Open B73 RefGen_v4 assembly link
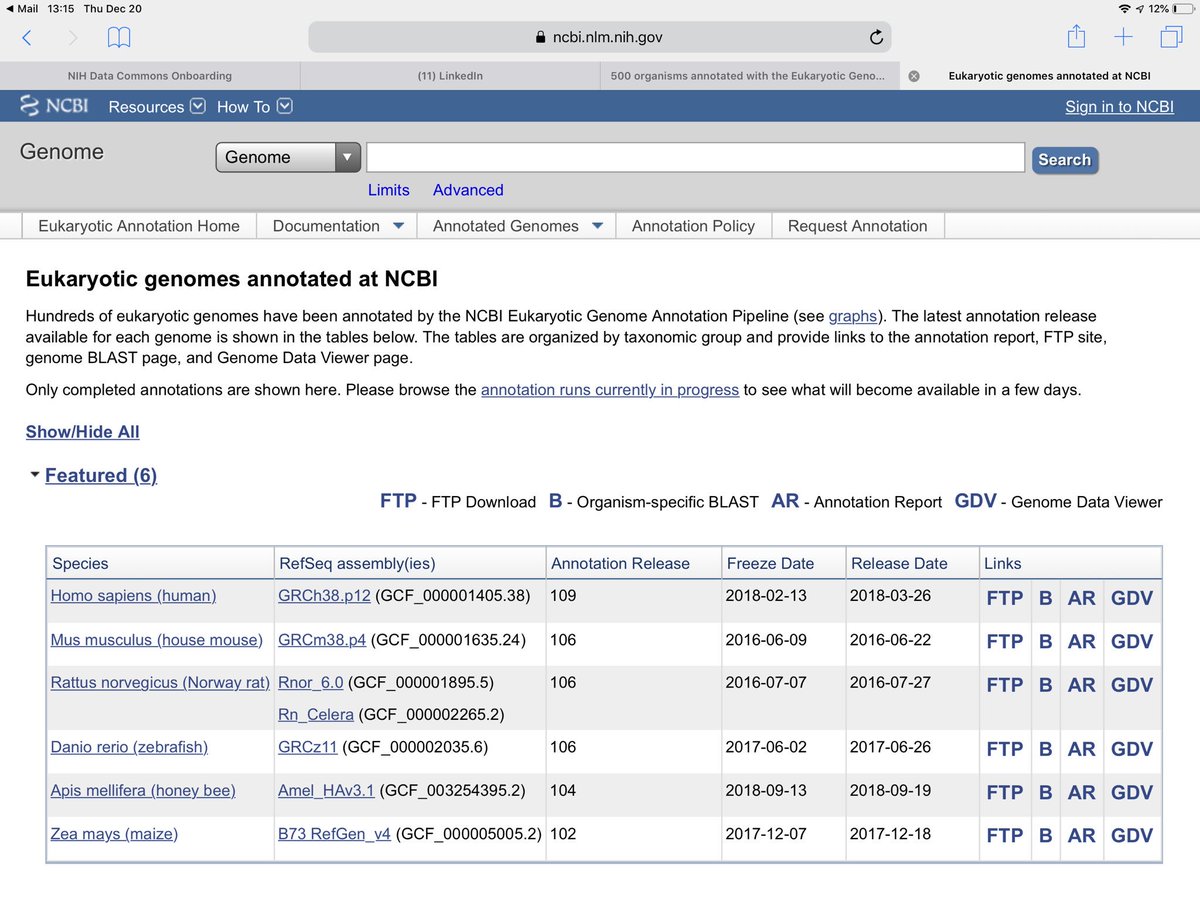 coord(334,834)
